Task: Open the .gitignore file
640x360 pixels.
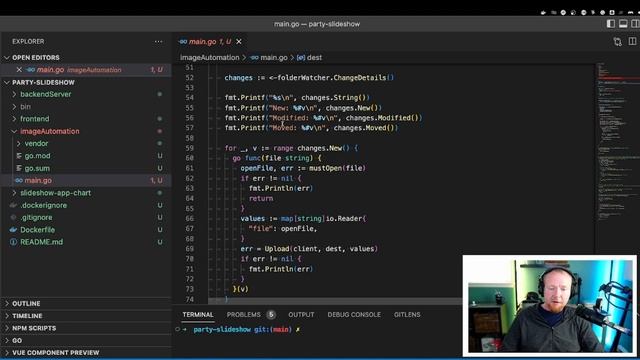Action: coord(36,218)
